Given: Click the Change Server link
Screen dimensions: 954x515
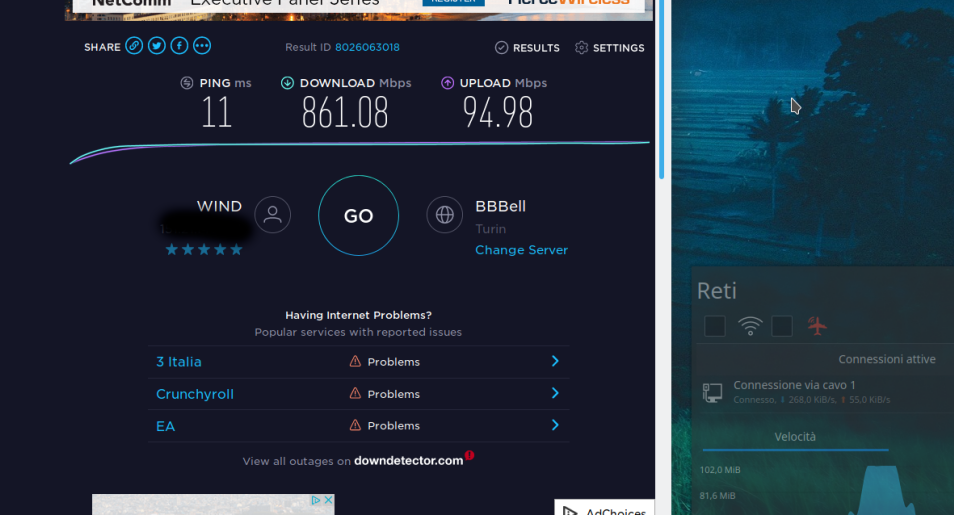Looking at the screenshot, I should pyautogui.click(x=521, y=250).
